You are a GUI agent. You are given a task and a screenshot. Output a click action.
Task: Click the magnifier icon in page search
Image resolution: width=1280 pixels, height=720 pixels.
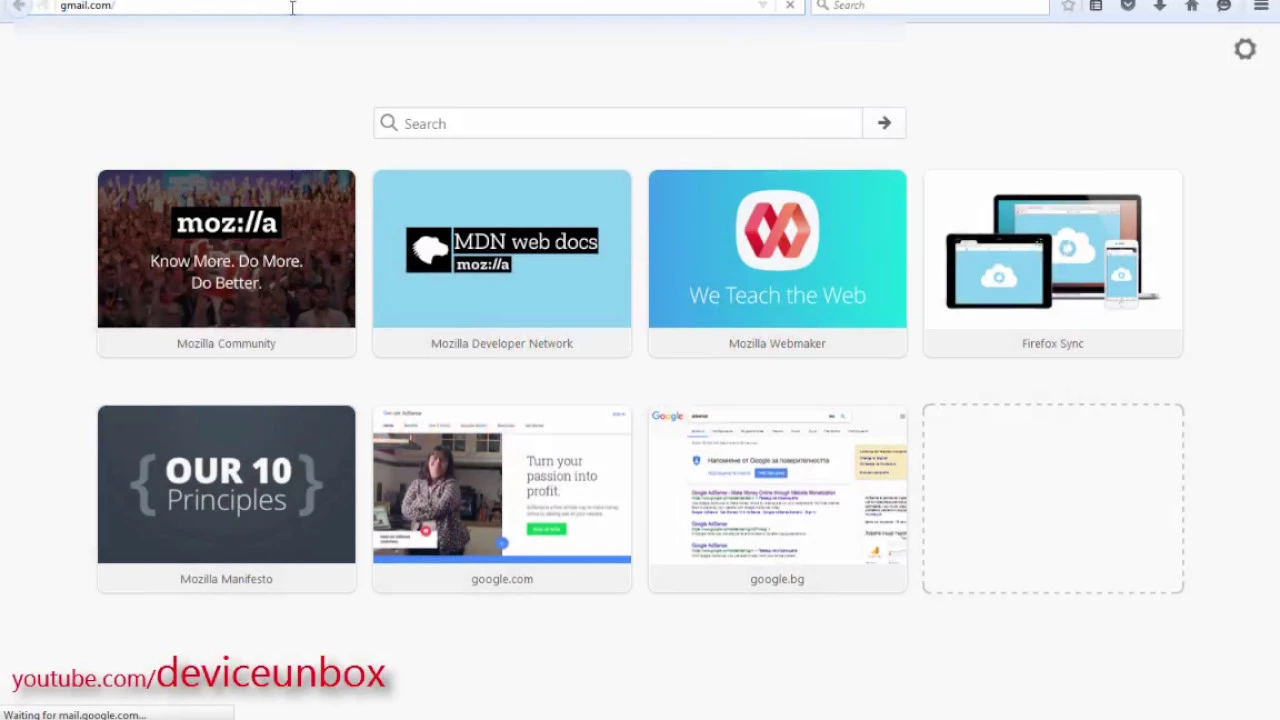[388, 123]
